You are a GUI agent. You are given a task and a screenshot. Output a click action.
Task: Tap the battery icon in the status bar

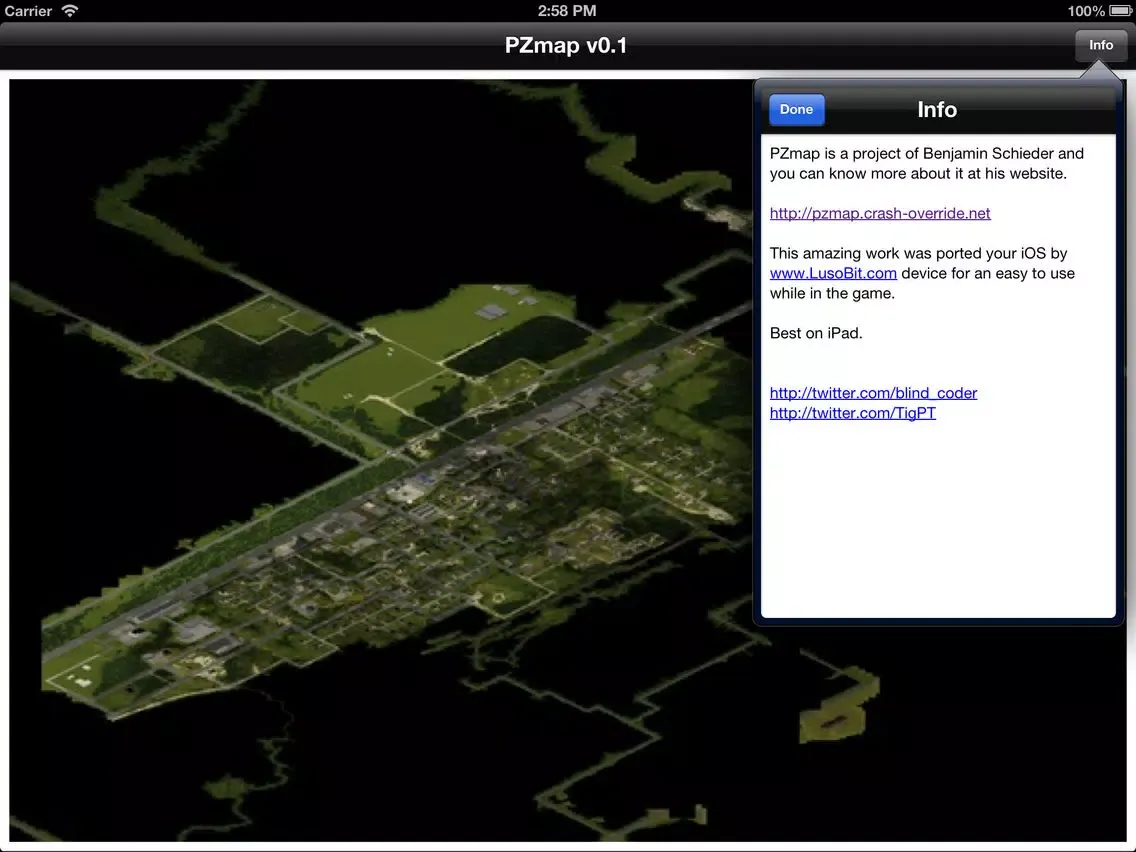click(x=1119, y=11)
